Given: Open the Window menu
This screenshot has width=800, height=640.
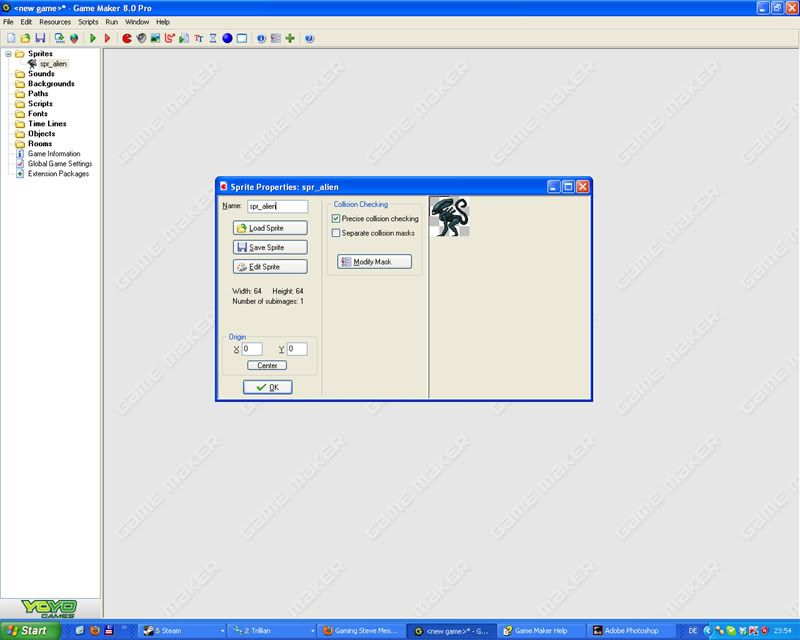Looking at the screenshot, I should pyautogui.click(x=137, y=22).
